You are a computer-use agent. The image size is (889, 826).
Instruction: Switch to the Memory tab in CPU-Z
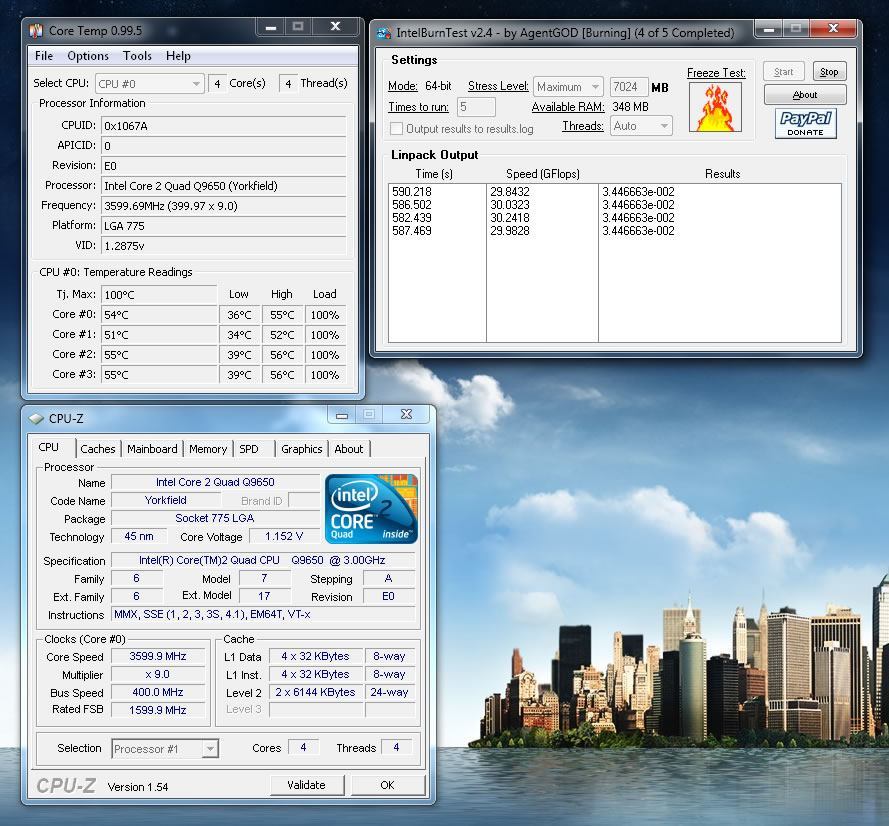[x=208, y=449]
